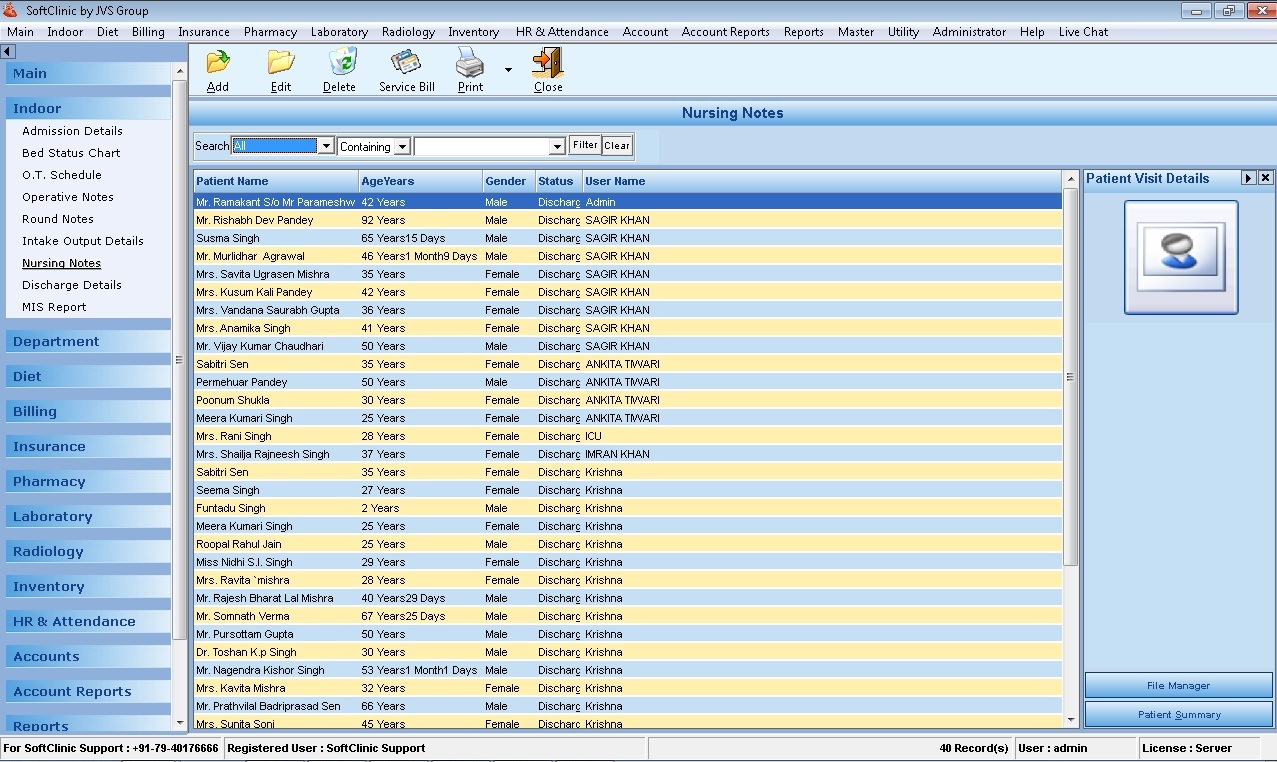The image size is (1277, 762).
Task: Close the Patient Visit Details panel
Action: 1265,178
